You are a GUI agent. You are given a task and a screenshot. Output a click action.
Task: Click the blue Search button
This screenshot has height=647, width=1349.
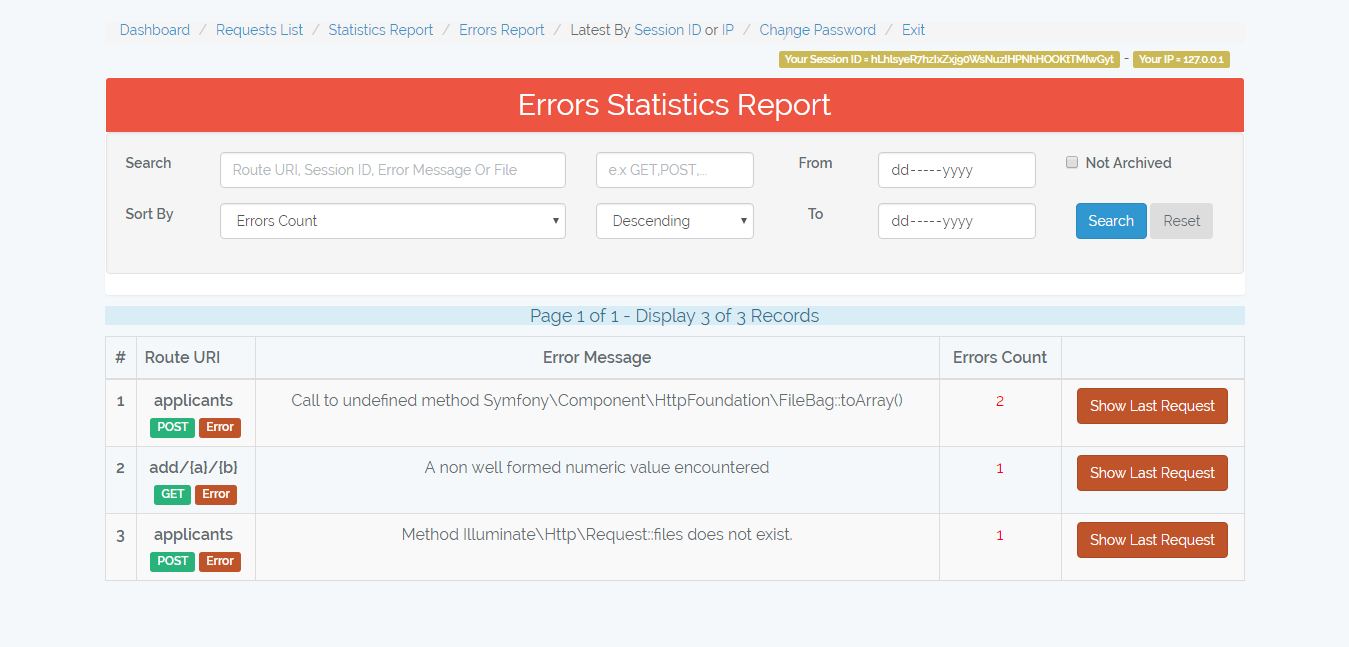(1111, 221)
